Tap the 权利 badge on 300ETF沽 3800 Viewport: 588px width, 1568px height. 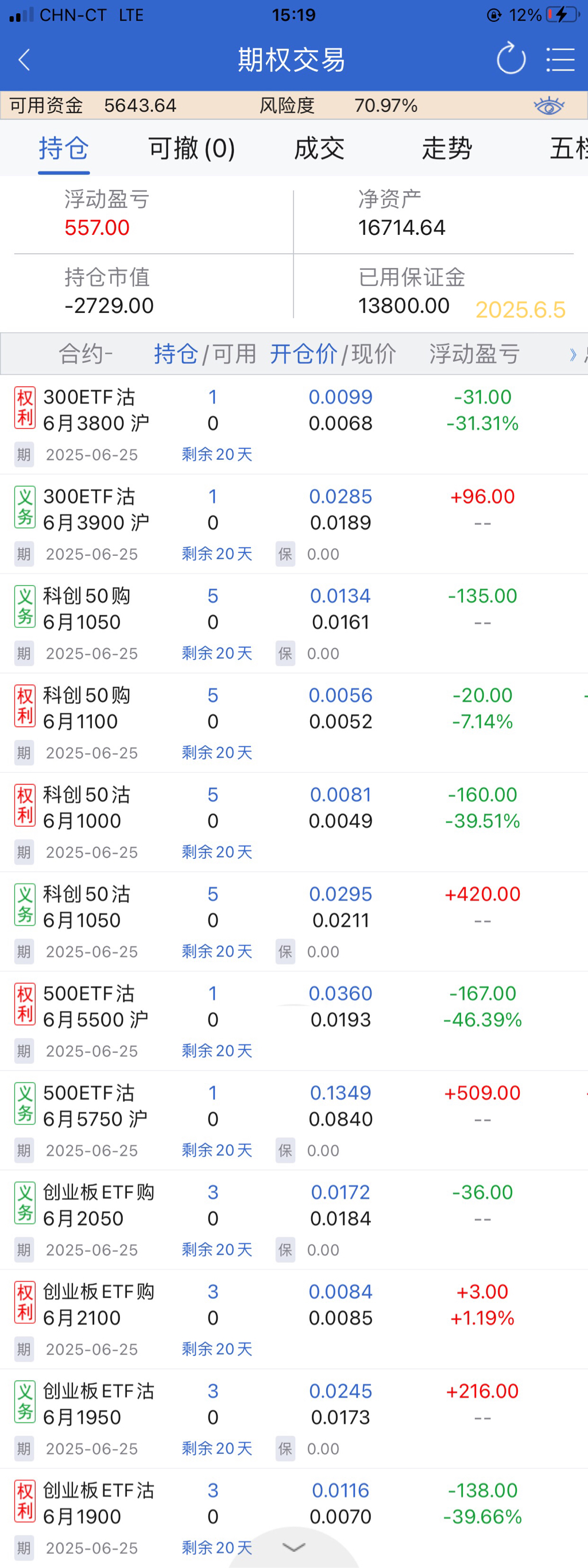click(x=25, y=408)
